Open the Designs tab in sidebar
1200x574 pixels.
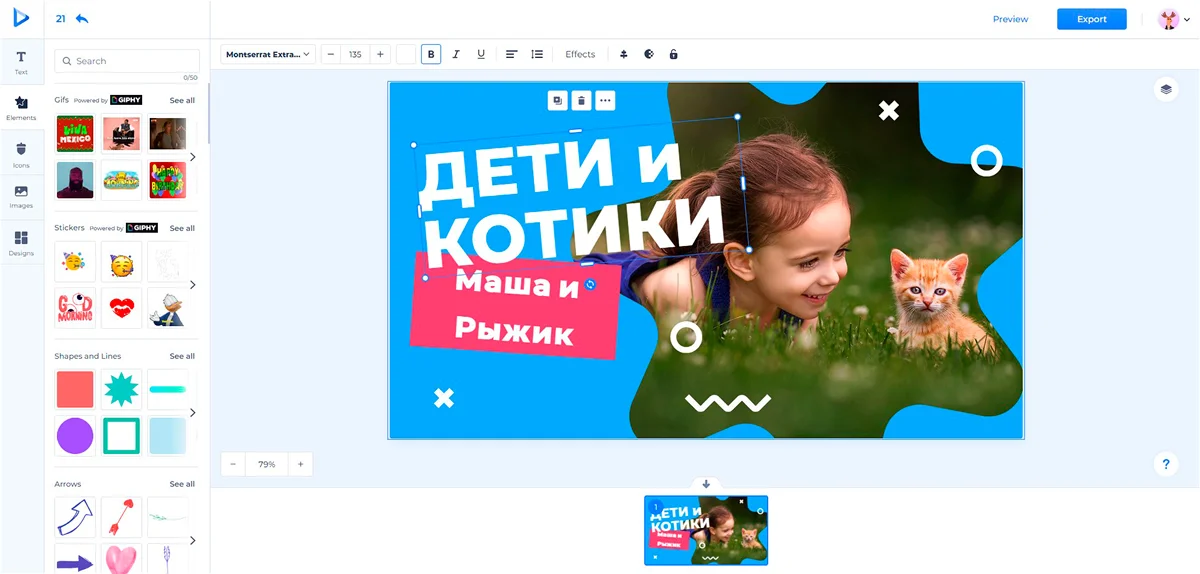21,243
